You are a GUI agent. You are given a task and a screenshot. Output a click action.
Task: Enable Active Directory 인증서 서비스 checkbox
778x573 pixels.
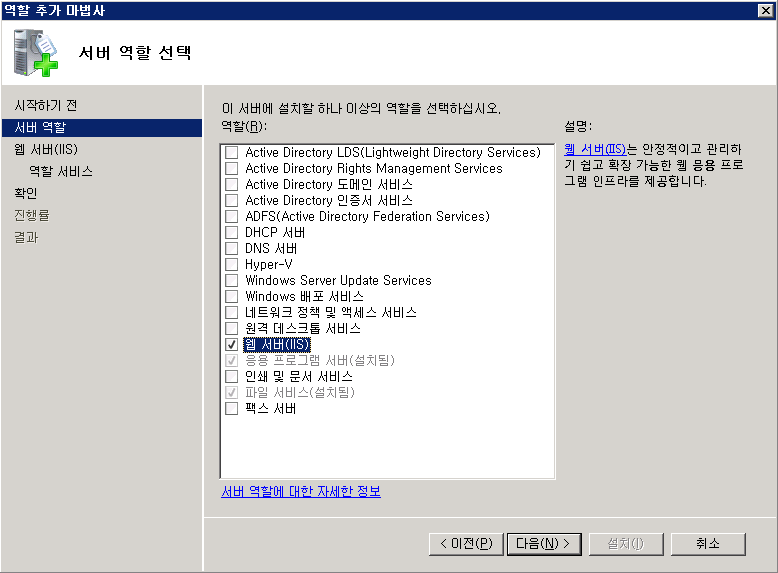coord(231,200)
